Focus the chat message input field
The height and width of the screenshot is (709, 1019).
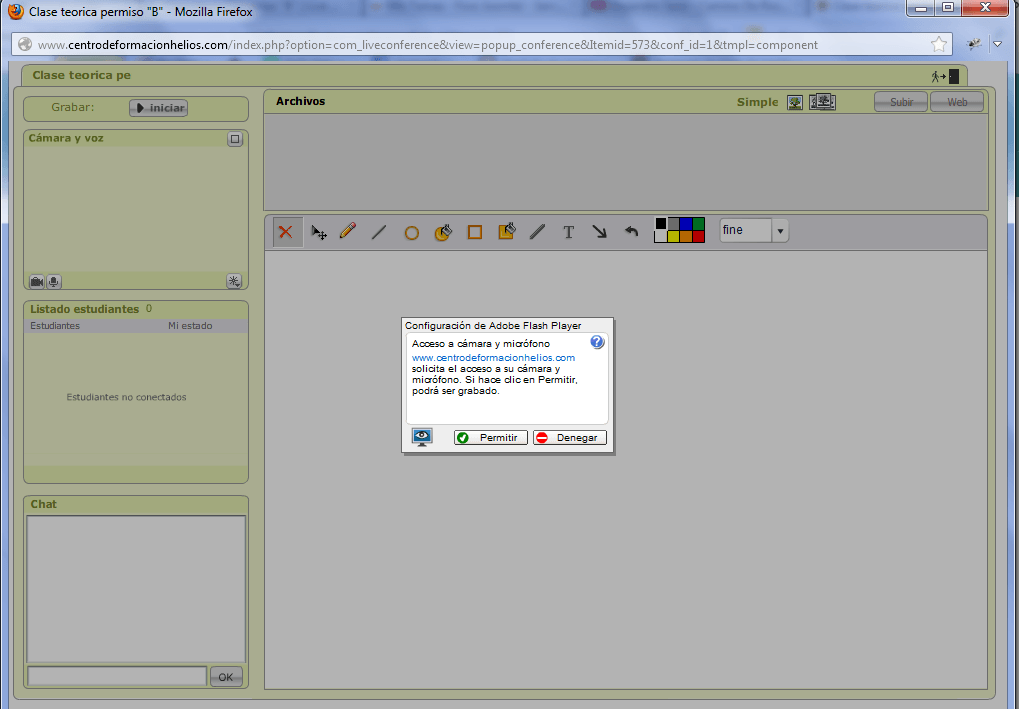coord(117,677)
